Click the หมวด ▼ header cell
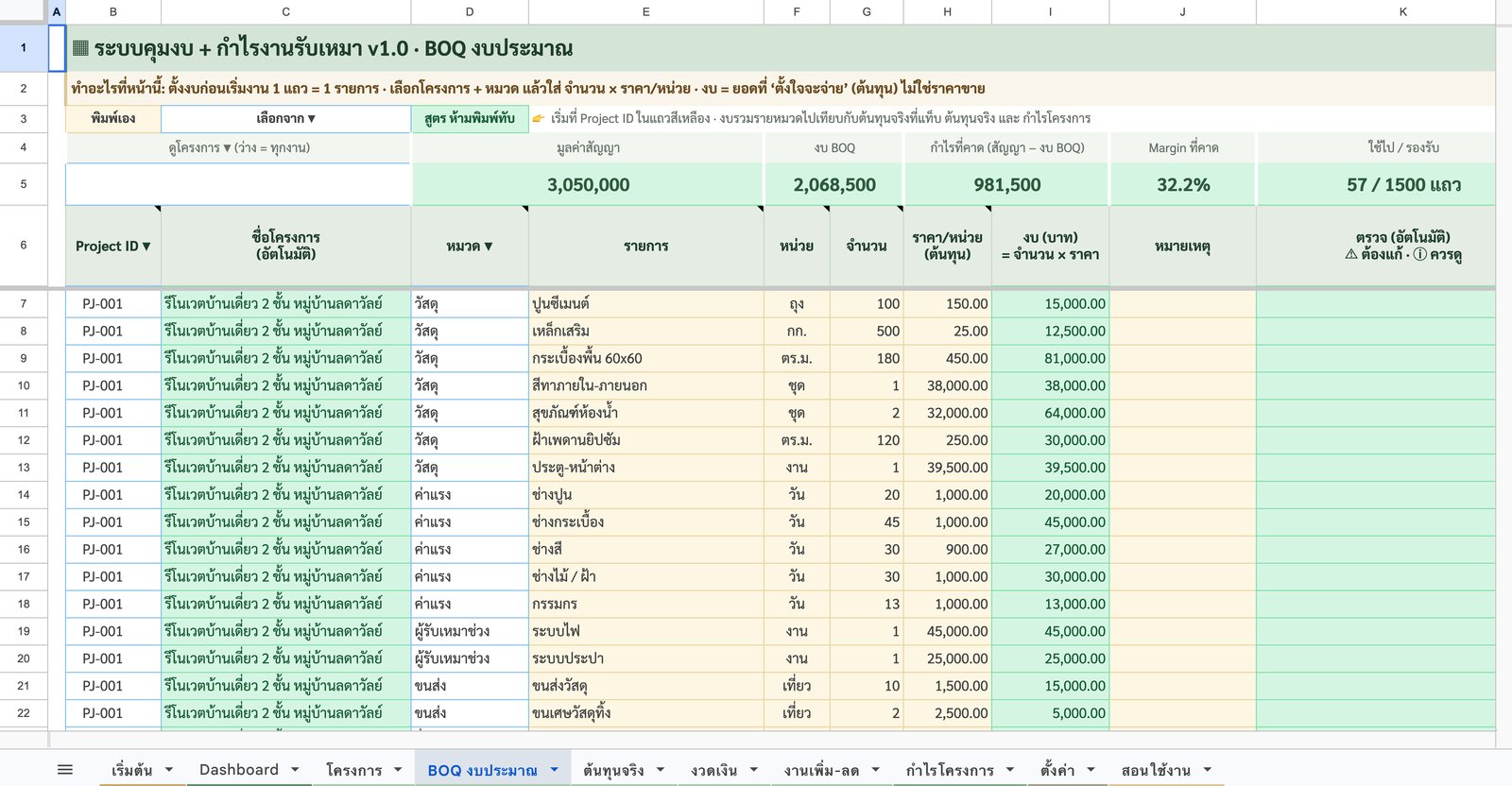The height and width of the screenshot is (786, 1512). 470,246
